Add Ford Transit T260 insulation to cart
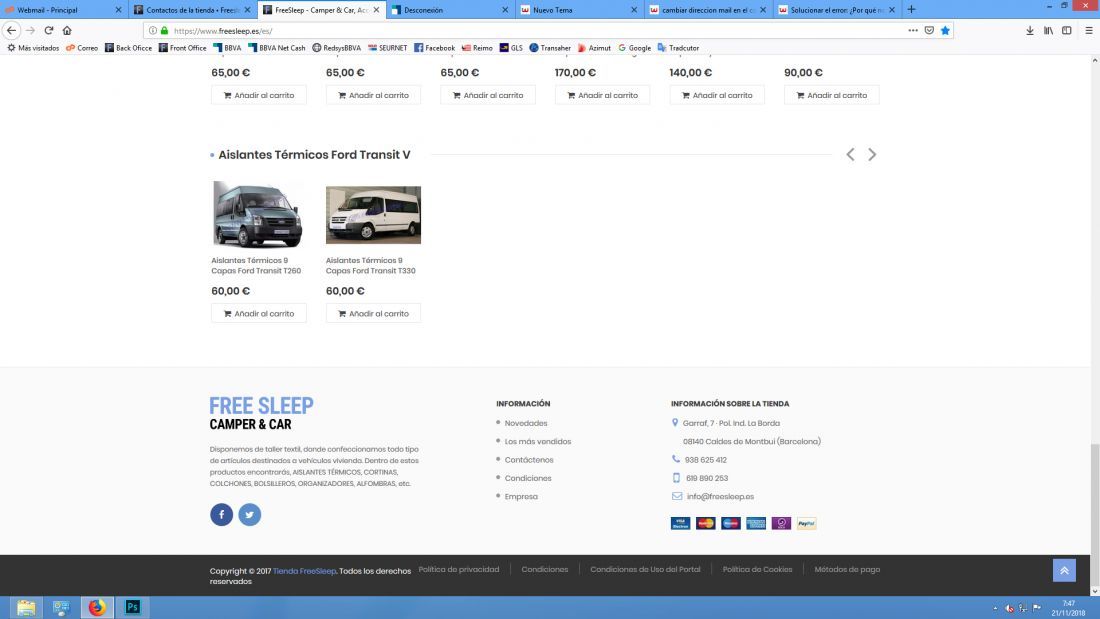Image resolution: width=1100 pixels, height=619 pixels. click(259, 313)
